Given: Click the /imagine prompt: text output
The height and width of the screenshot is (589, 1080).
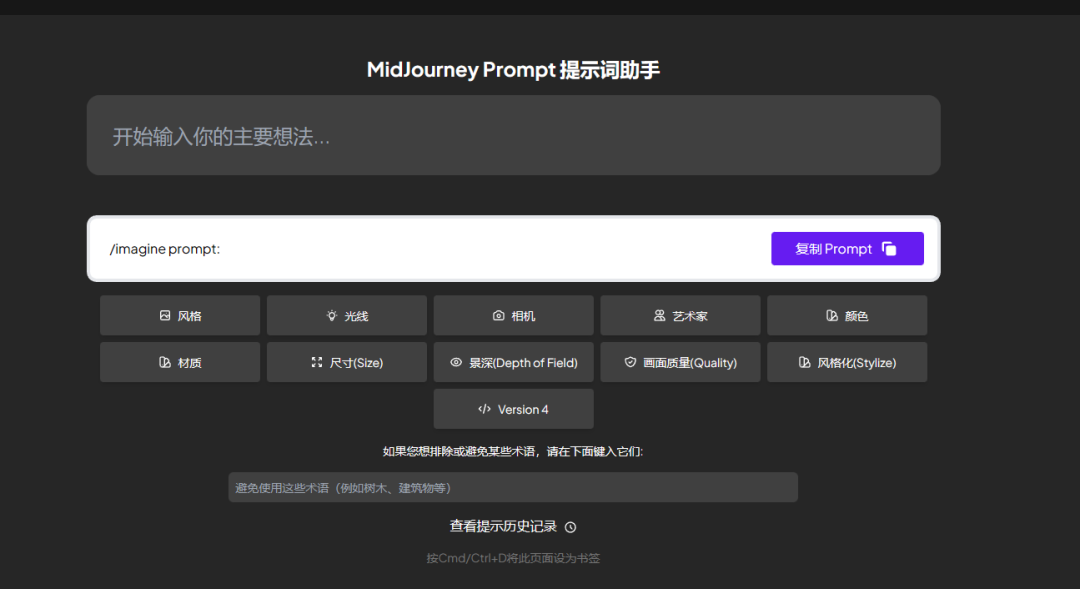Looking at the screenshot, I should click(x=165, y=249).
